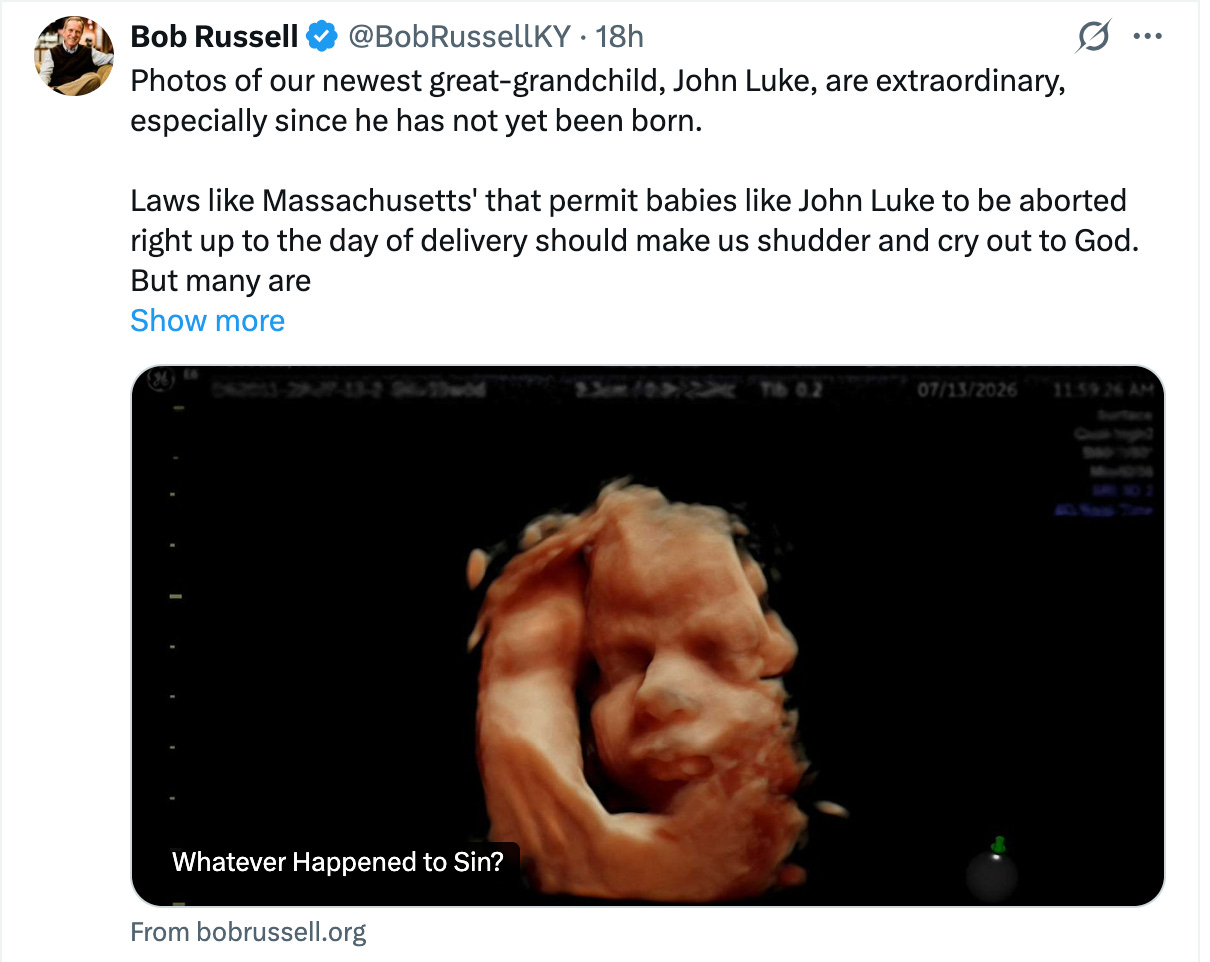Screen dimensions: 1210x962
Task: Click the Bob Russell display name
Action: pyautogui.click(x=215, y=38)
